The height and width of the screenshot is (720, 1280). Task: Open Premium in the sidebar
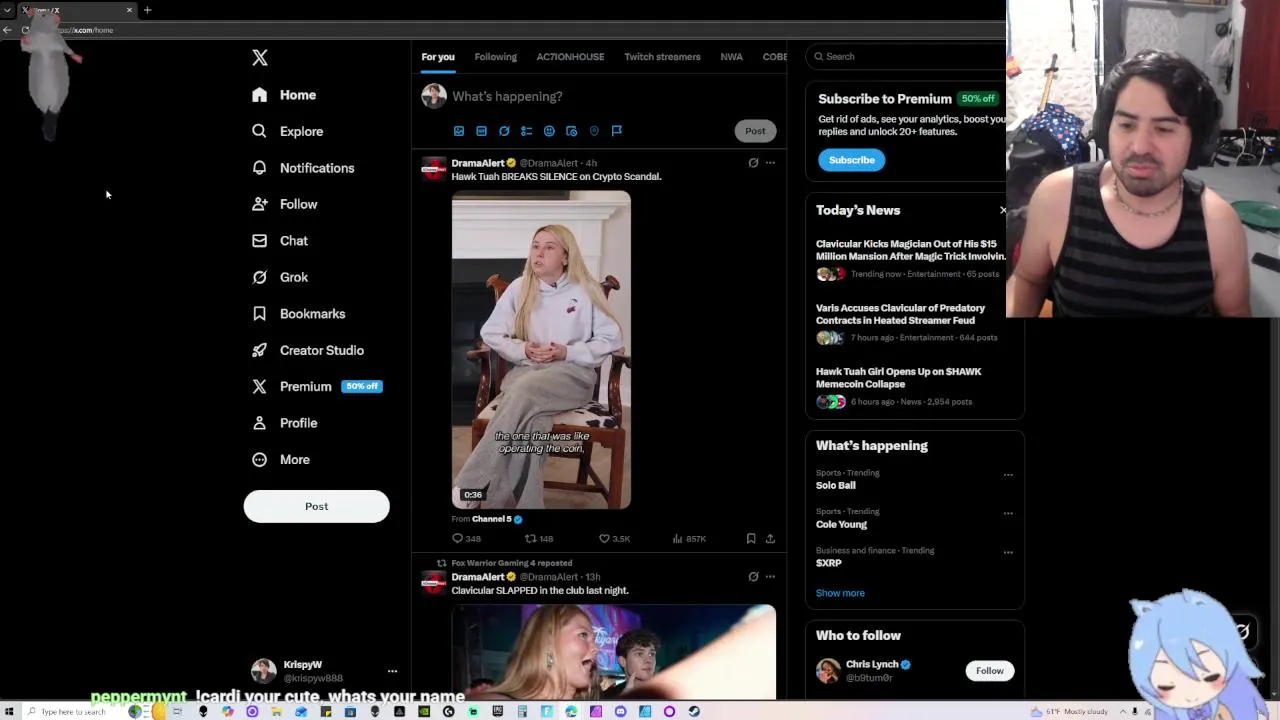click(x=317, y=387)
